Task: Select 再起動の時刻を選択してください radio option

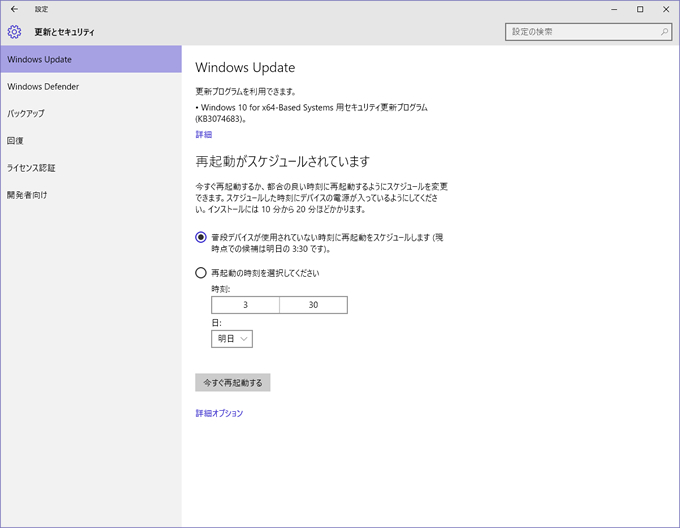Action: pyautogui.click(x=200, y=273)
